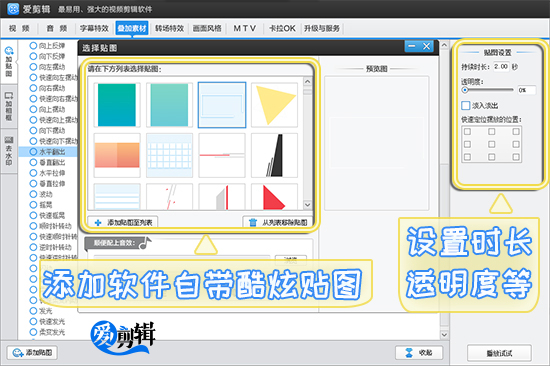The height and width of the screenshot is (366, 550).
Task: Close the 选择贴图 dialog
Action: pos(426,46)
